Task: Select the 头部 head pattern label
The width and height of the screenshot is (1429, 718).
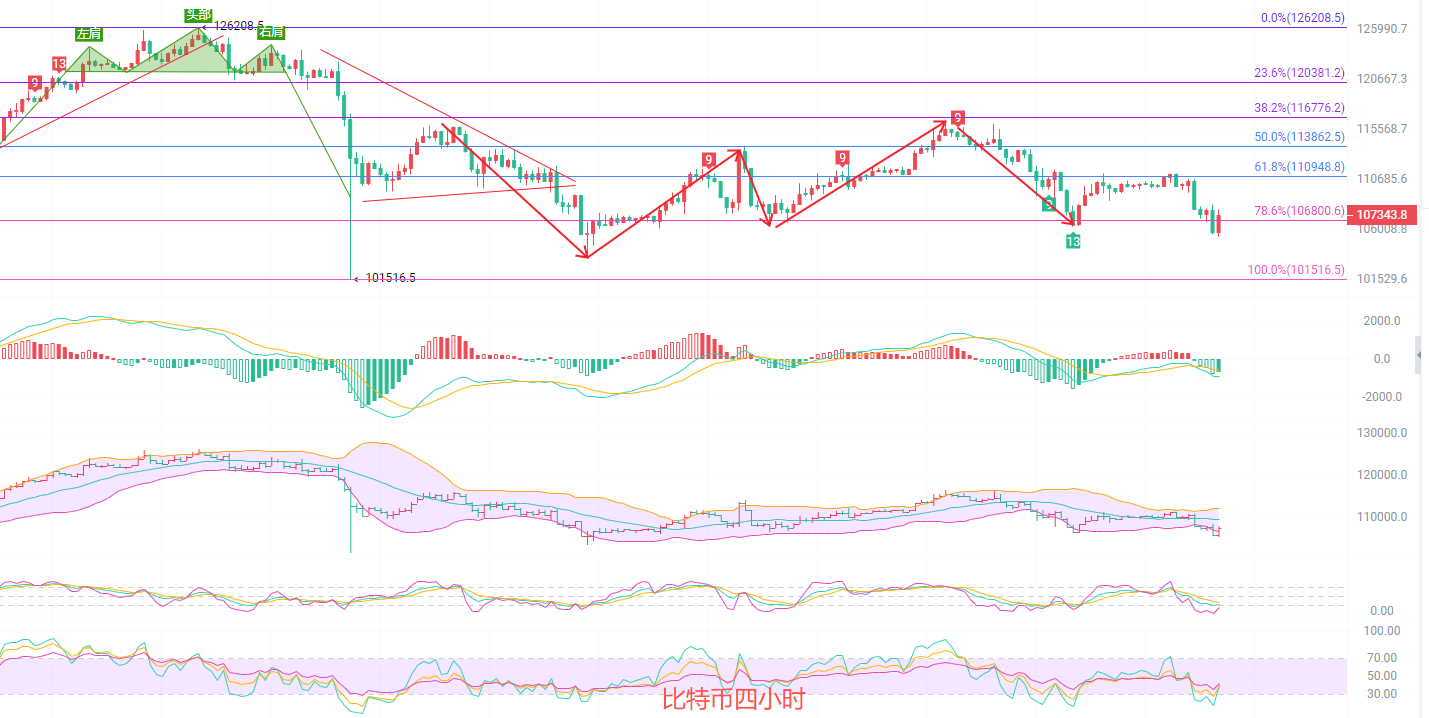Action: [x=198, y=14]
